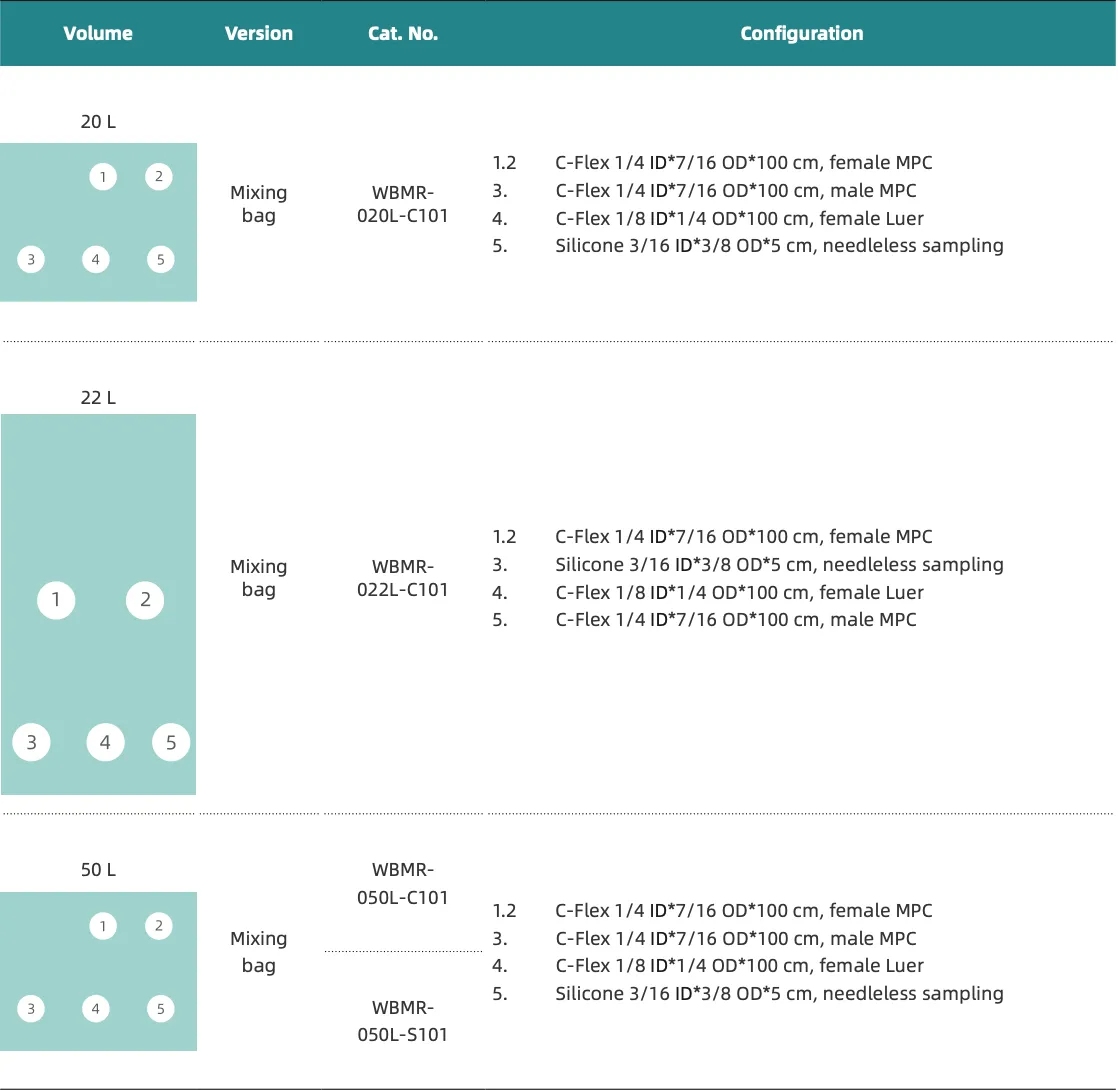
Task: Select the 22 L volume label
Action: [x=98, y=398]
